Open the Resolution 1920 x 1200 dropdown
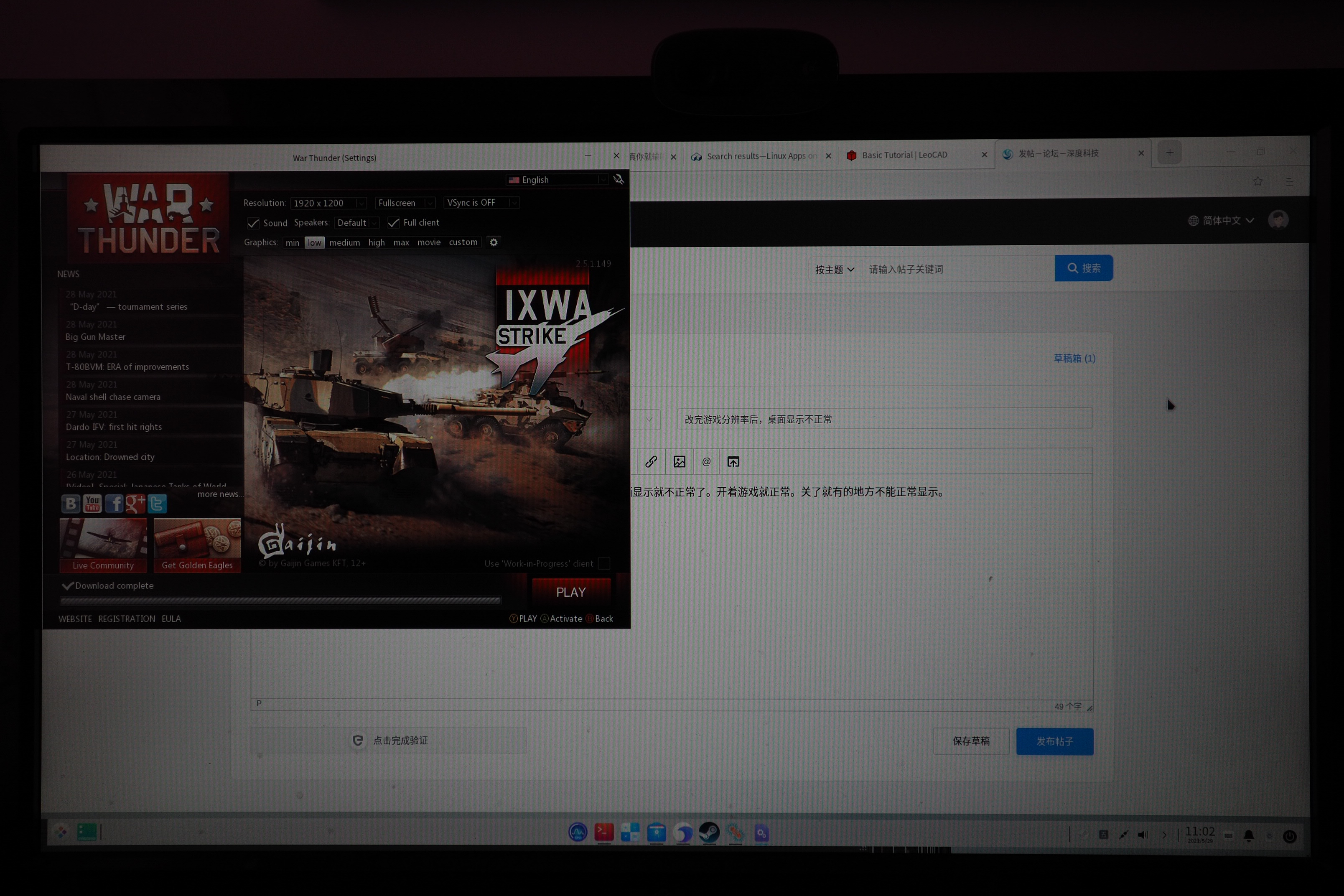The height and width of the screenshot is (896, 1344). [328, 203]
